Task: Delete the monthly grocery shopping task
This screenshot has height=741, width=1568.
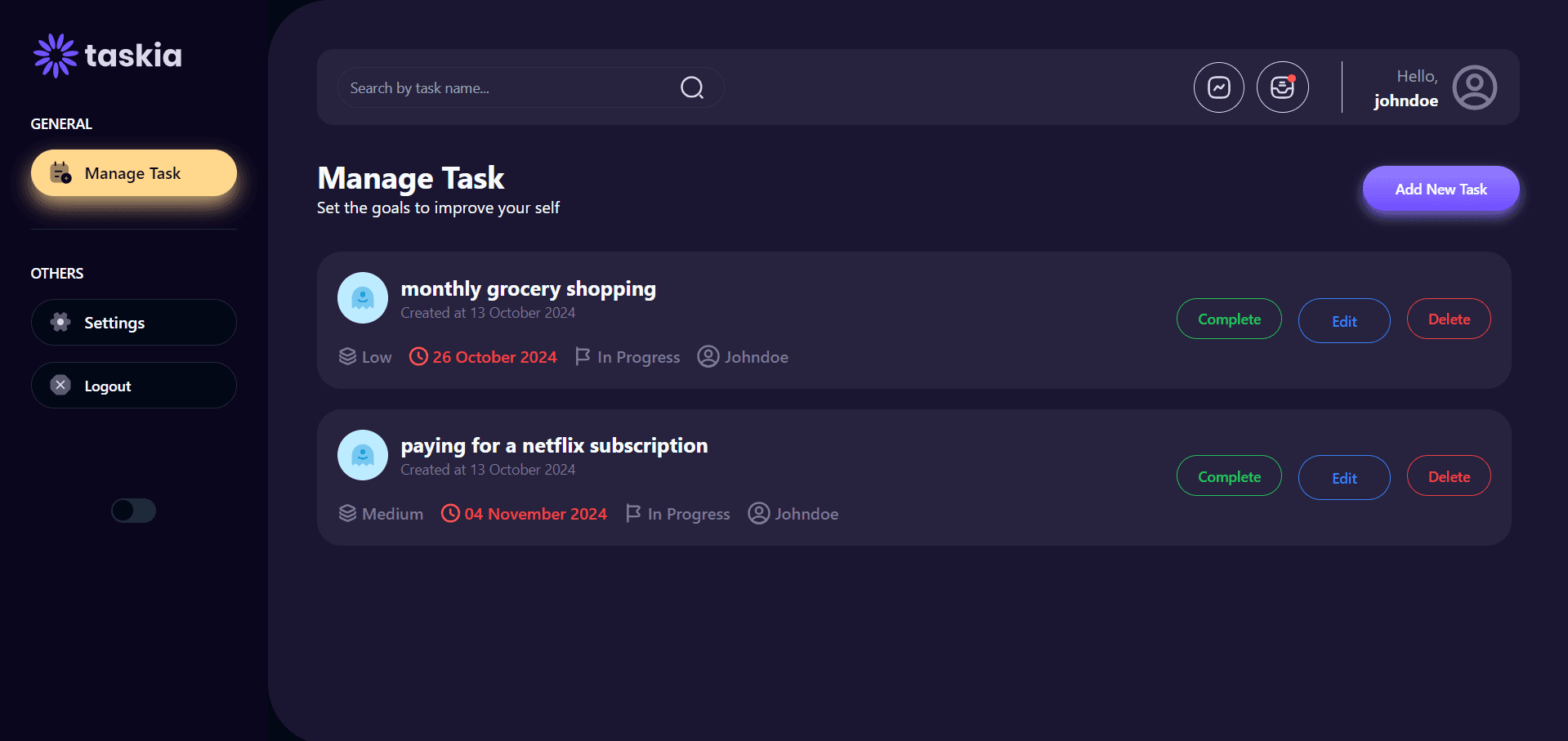Action: pyautogui.click(x=1448, y=319)
